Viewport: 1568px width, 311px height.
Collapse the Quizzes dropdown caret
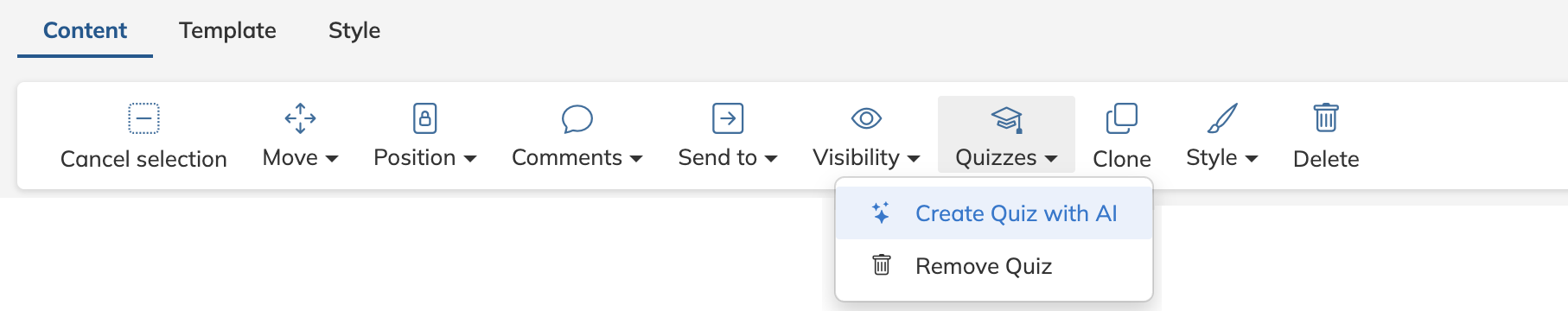pyautogui.click(x=1051, y=159)
